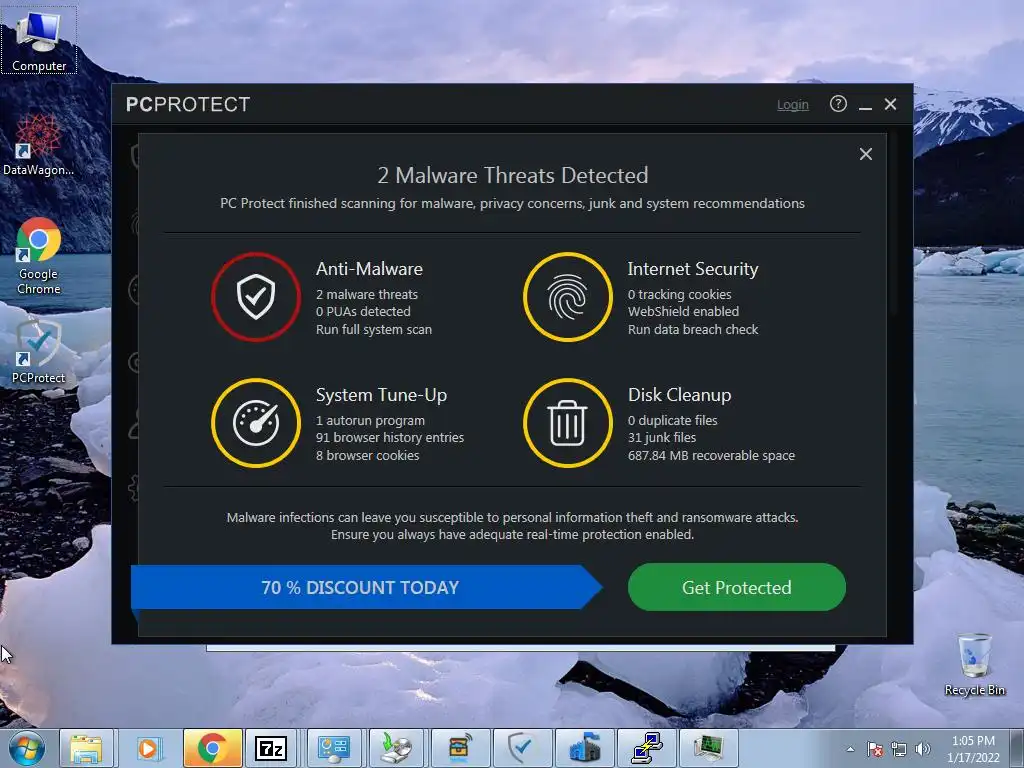Click the Action Center flag tray icon
1024x768 pixels.
pos(874,749)
